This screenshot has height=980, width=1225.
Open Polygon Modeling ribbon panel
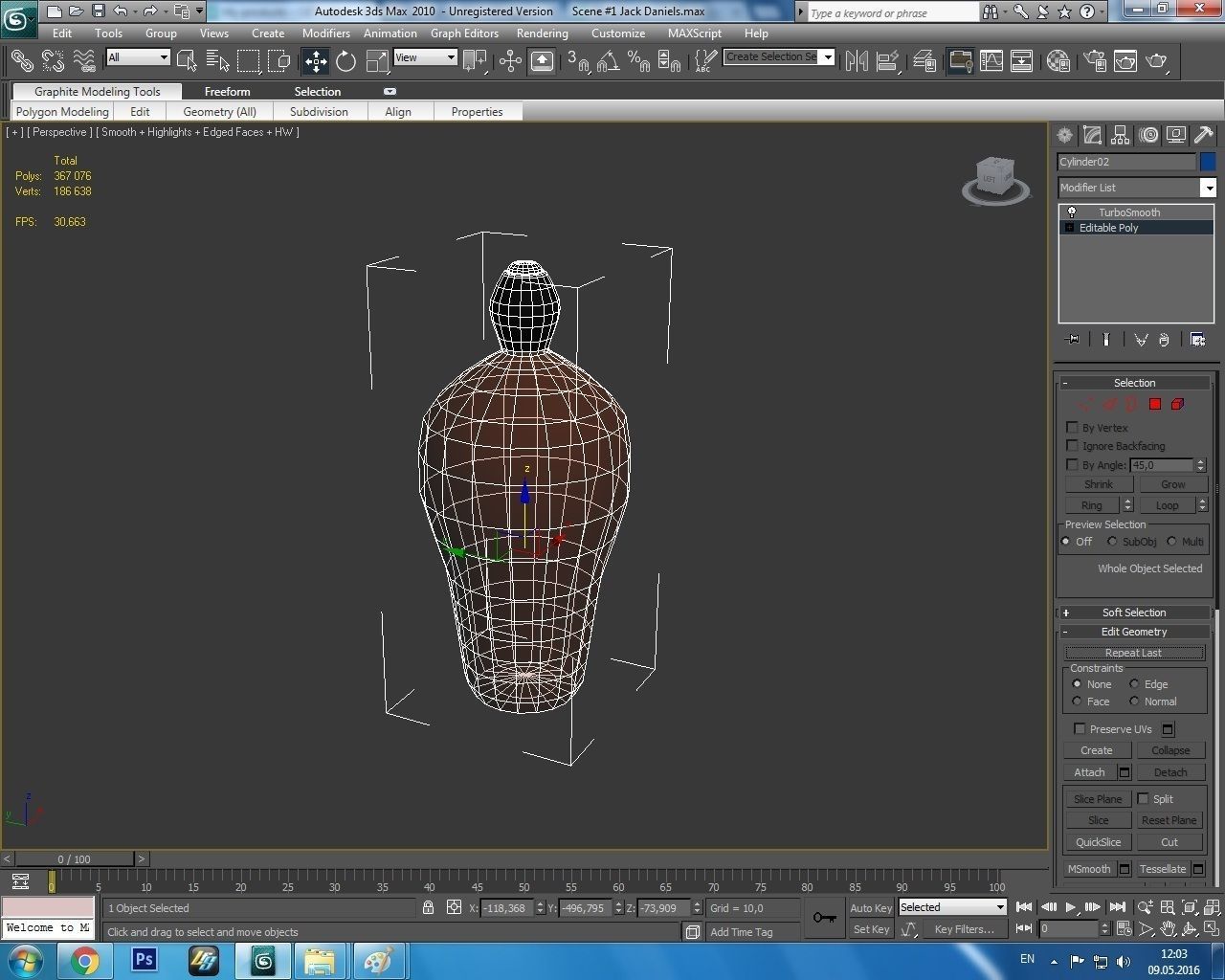[62, 112]
